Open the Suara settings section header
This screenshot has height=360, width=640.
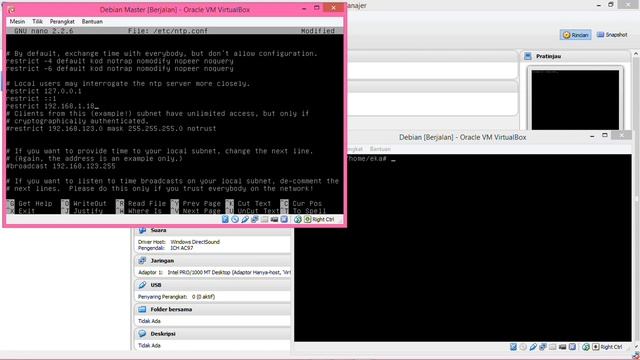(x=212, y=230)
